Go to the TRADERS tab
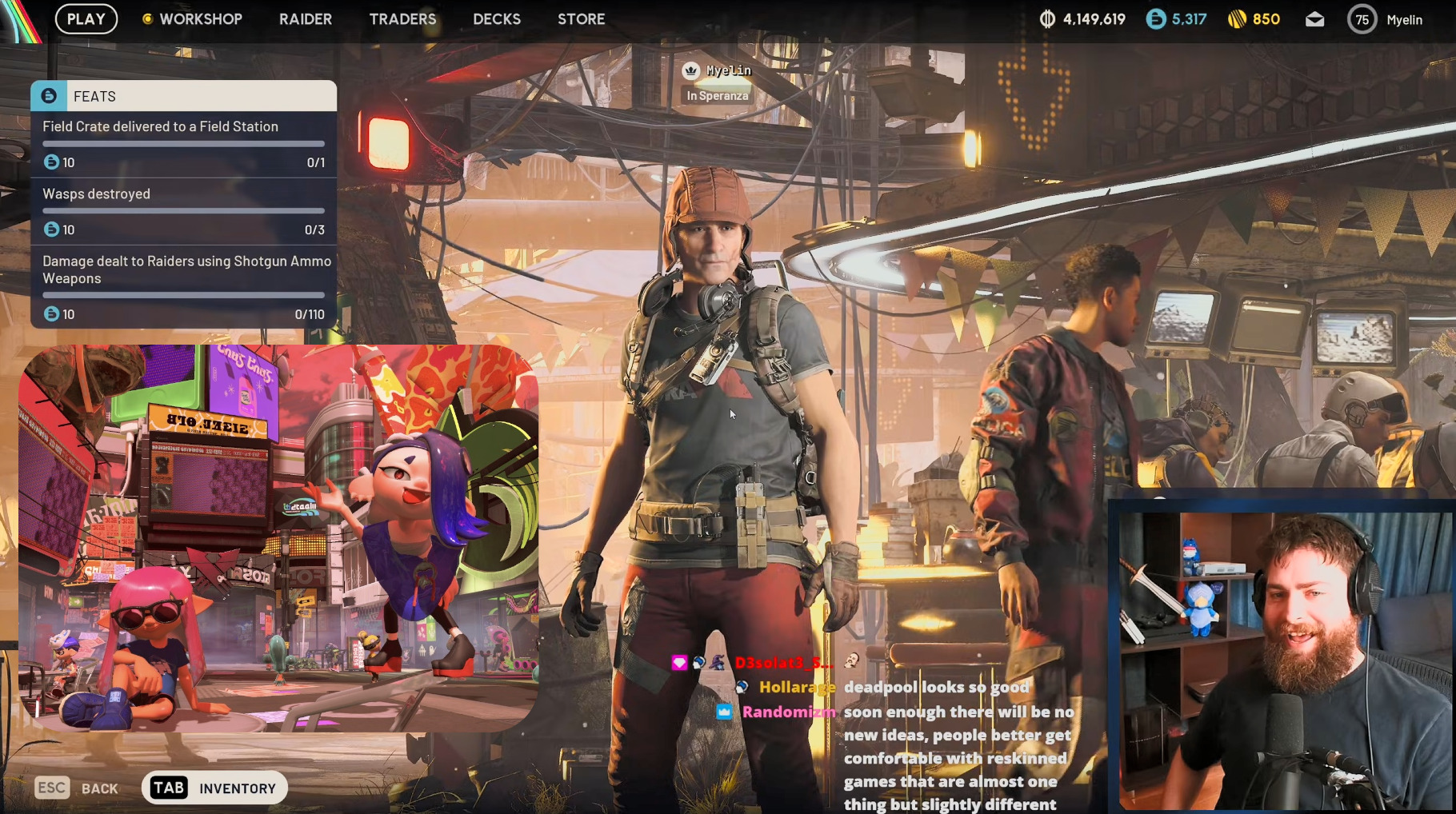Image resolution: width=1456 pixels, height=814 pixels. pos(402,19)
